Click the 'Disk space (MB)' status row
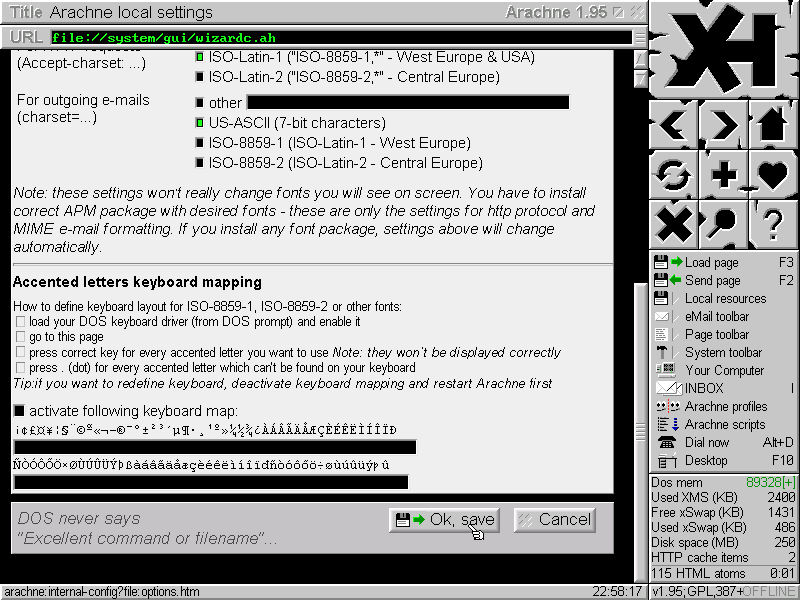 (x=723, y=542)
